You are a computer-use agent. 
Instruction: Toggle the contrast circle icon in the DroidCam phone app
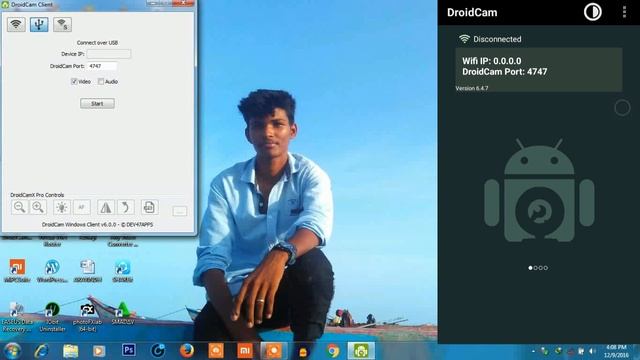click(592, 12)
